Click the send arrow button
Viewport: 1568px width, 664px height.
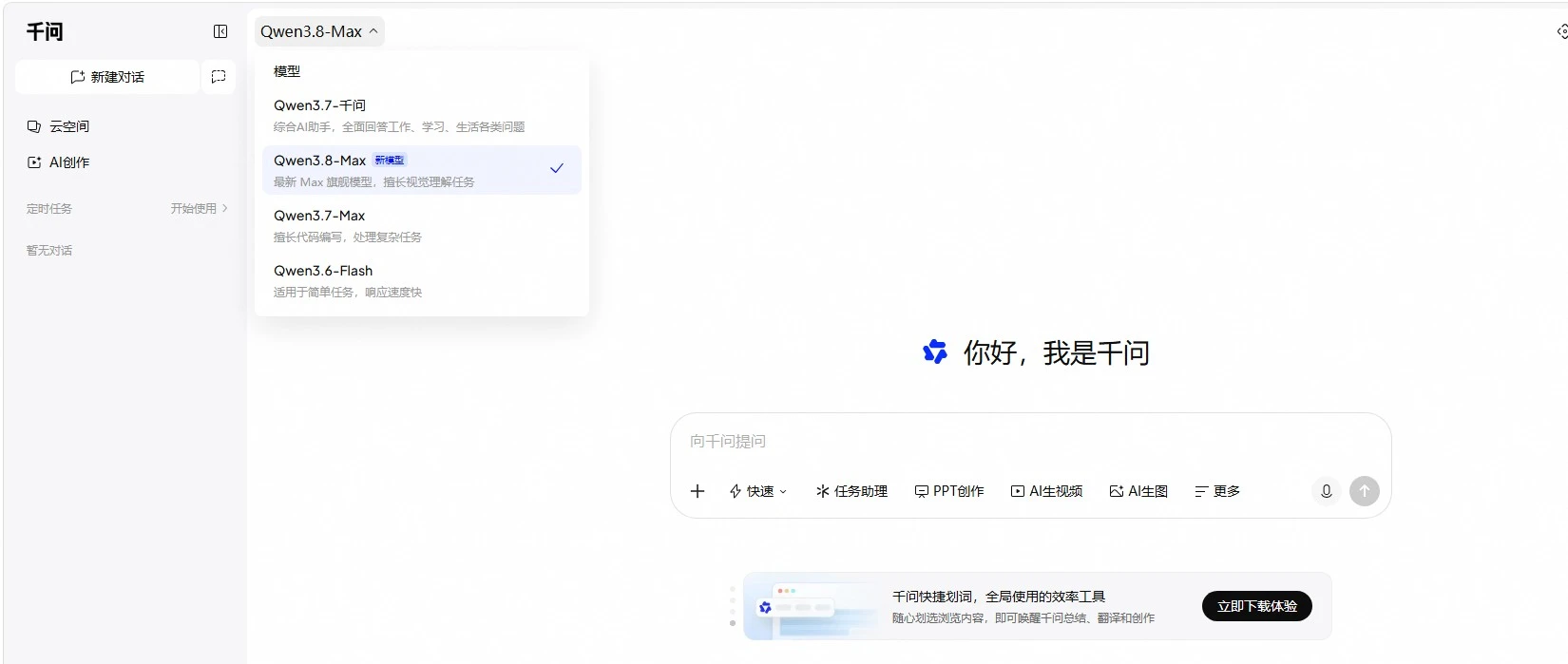[1365, 491]
